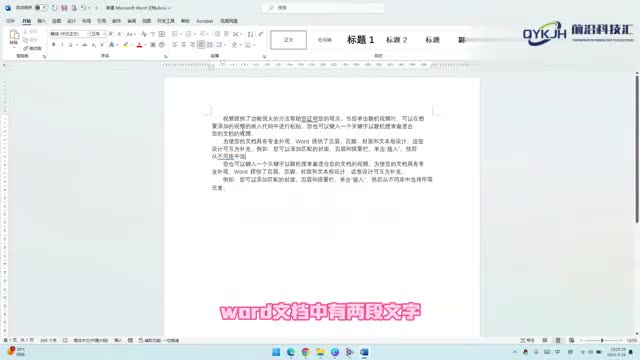The width and height of the screenshot is (640, 360).
Task: Click the Word icon on the taskbar
Action: (x=364, y=352)
